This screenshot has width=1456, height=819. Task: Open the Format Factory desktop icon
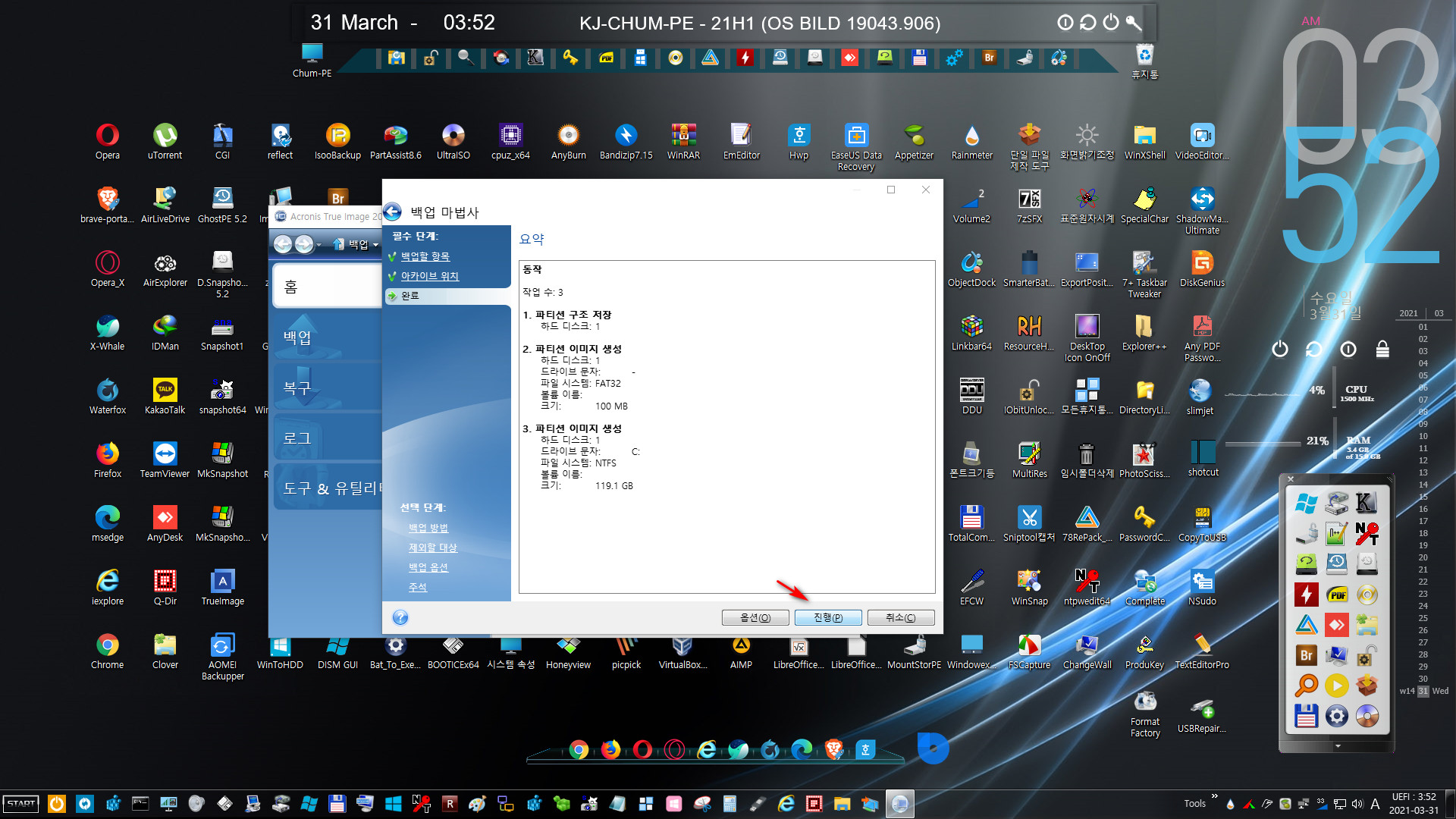pyautogui.click(x=1144, y=714)
